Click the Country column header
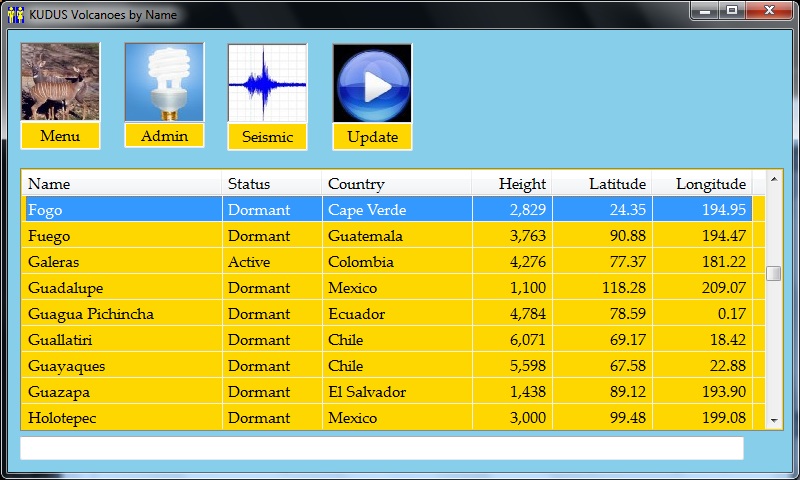 pos(396,184)
